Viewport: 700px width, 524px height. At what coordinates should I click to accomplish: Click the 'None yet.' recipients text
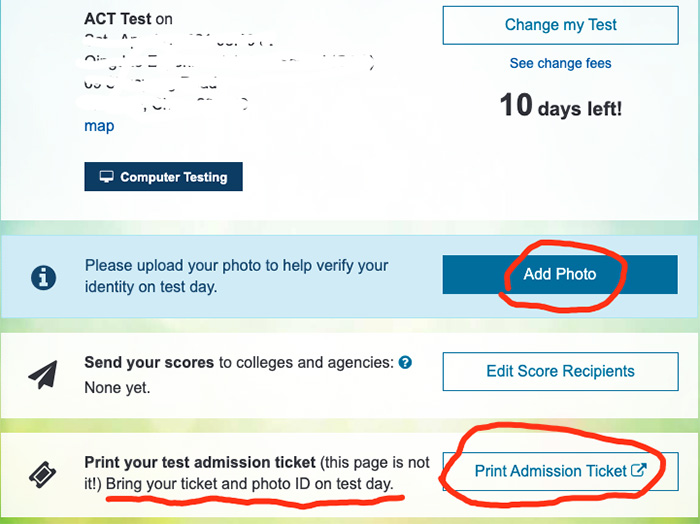117,387
